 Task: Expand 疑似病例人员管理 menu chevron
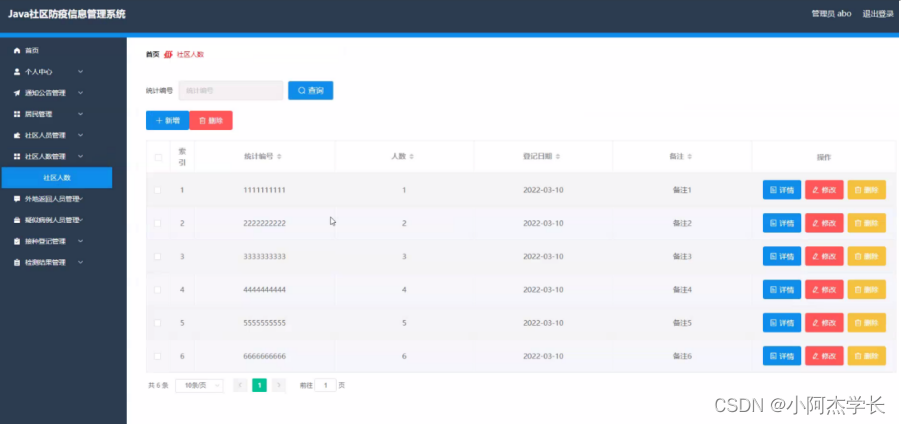click(x=81, y=220)
